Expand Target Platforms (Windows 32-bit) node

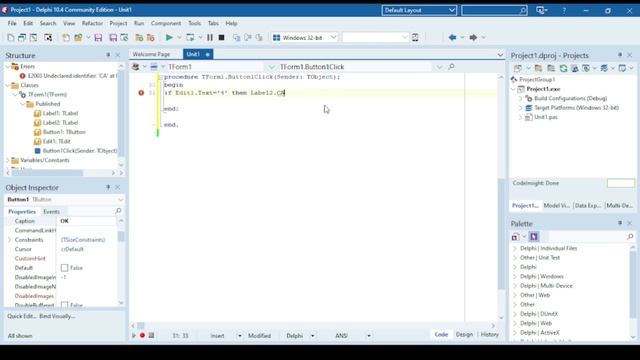(x=520, y=108)
